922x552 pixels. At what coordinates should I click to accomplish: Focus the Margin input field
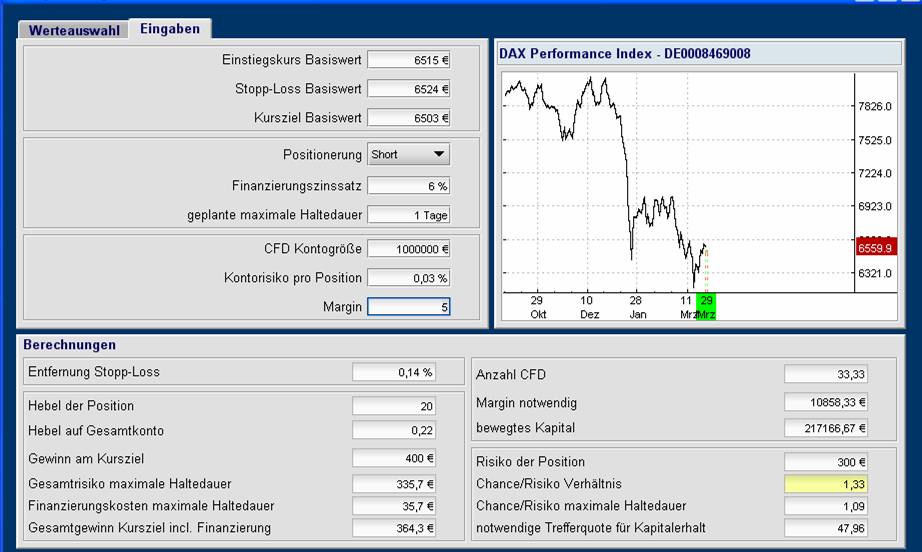pos(409,306)
